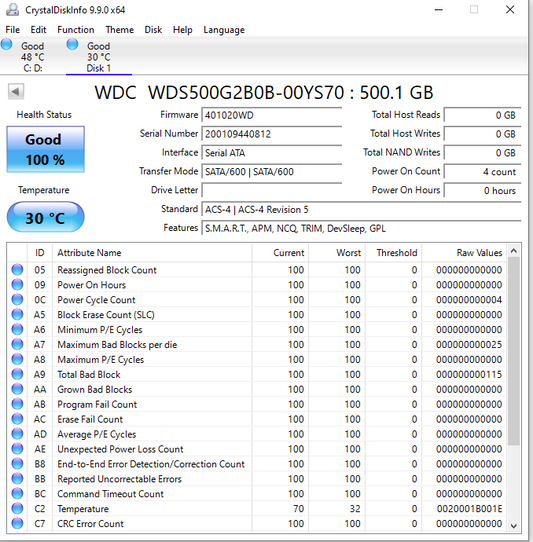This screenshot has height=542, width=533.
Task: Click the Good 100 % health status button
Action: point(45,149)
